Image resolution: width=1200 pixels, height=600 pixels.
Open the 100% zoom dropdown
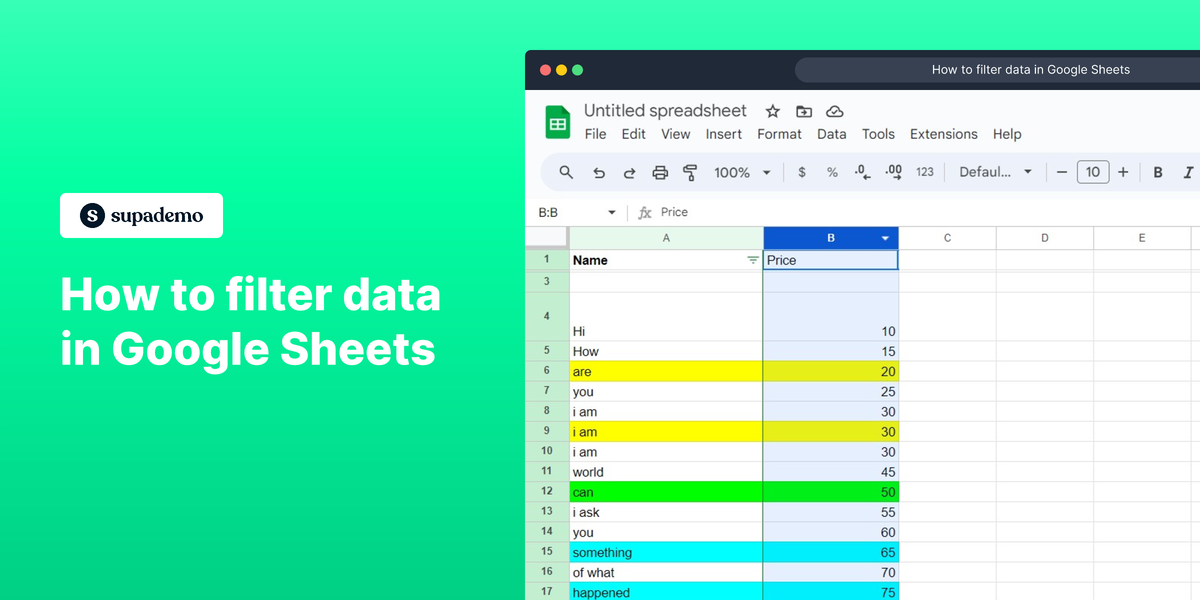point(740,172)
